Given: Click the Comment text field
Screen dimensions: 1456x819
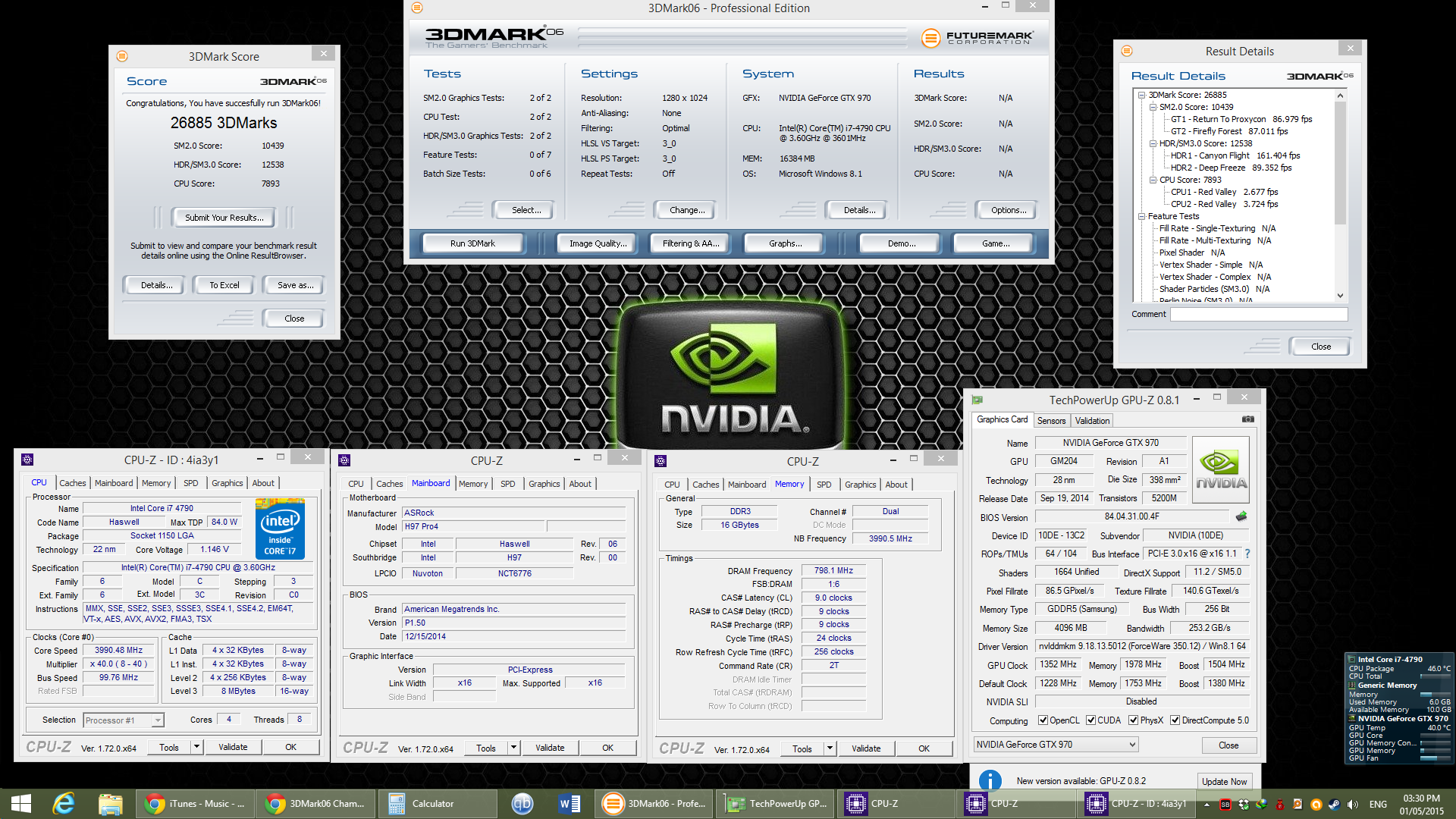Looking at the screenshot, I should pyautogui.click(x=1258, y=314).
